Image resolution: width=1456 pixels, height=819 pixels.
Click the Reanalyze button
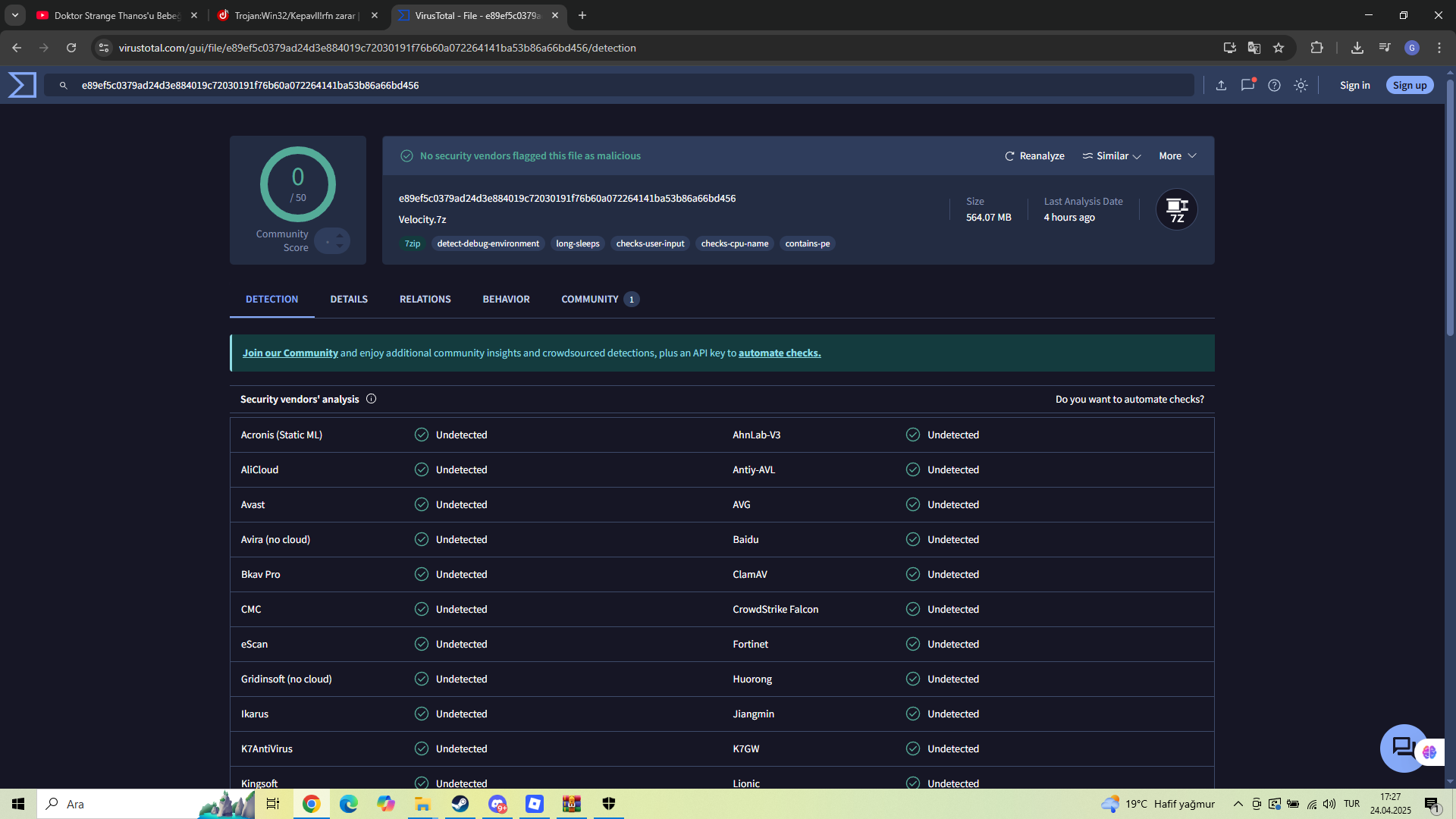[x=1034, y=155]
